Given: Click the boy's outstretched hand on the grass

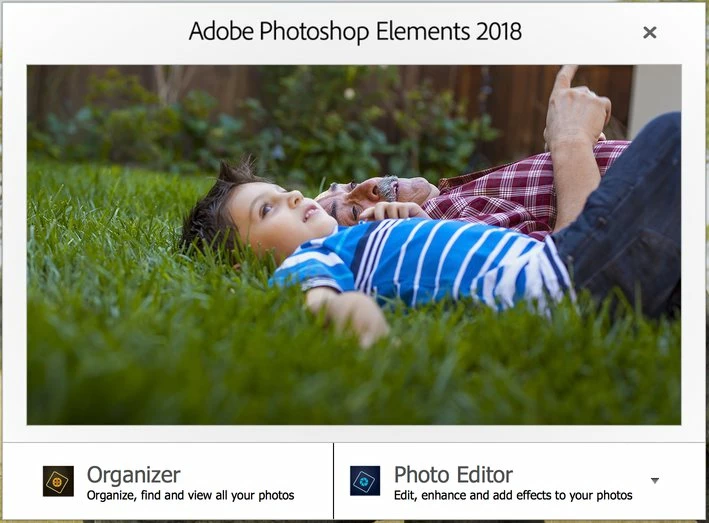Looking at the screenshot, I should point(357,316).
